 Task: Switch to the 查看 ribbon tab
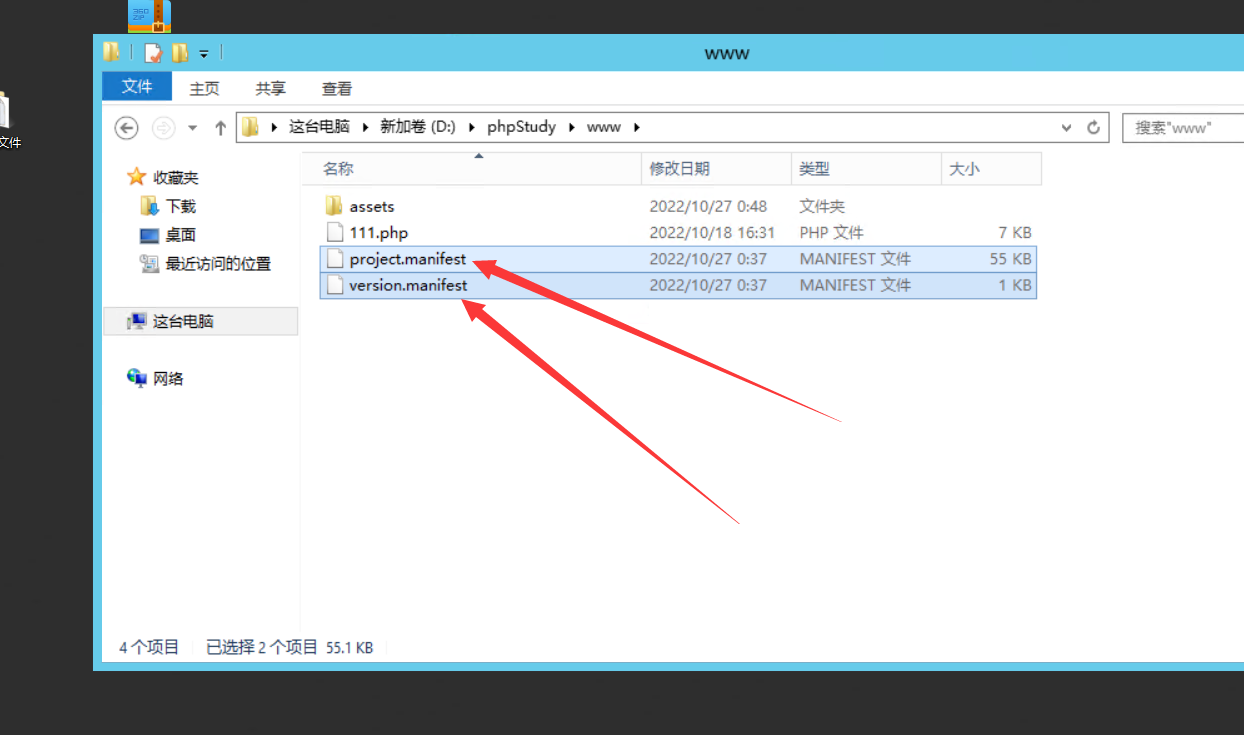coord(337,88)
